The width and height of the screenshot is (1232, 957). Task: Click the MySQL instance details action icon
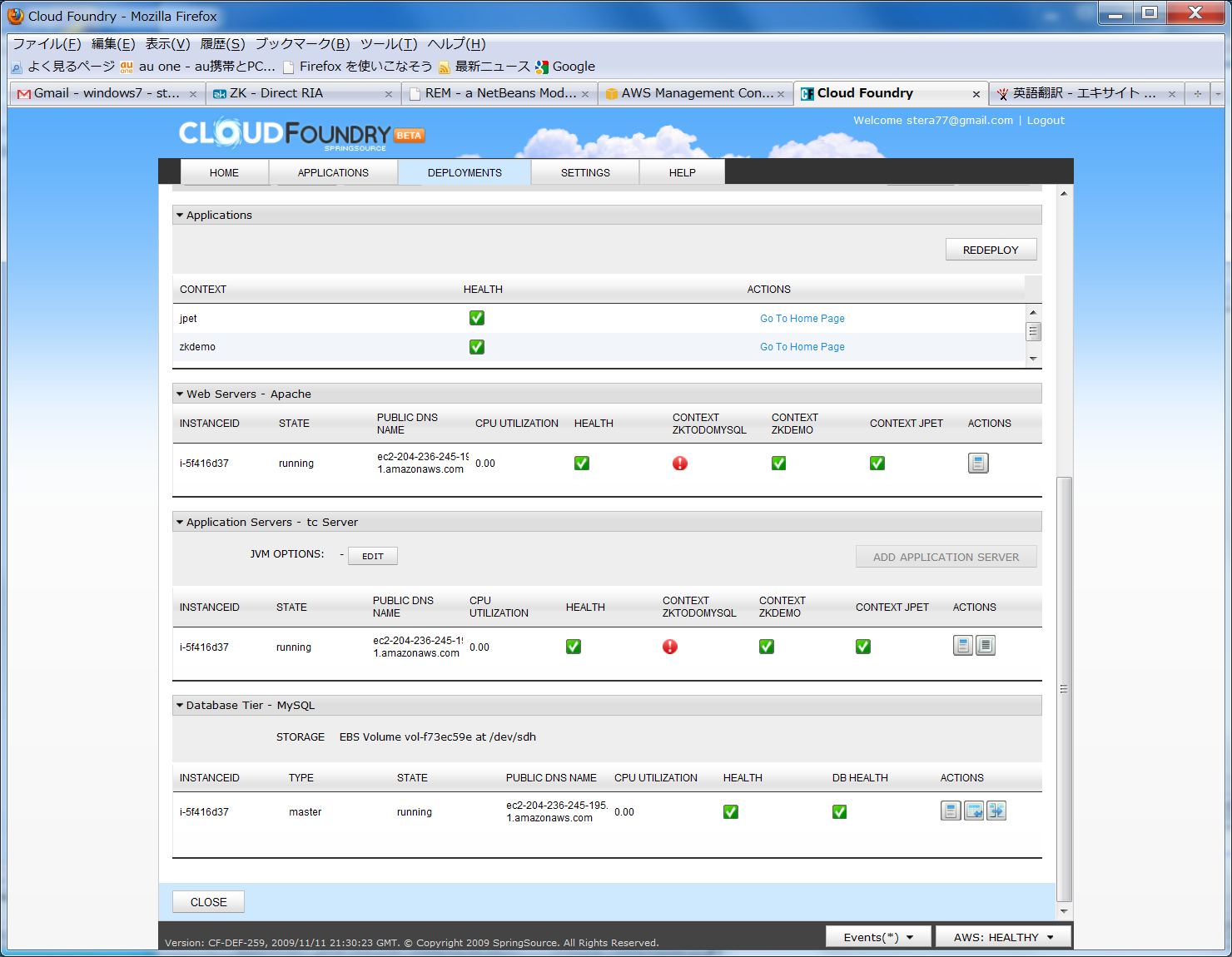951,811
